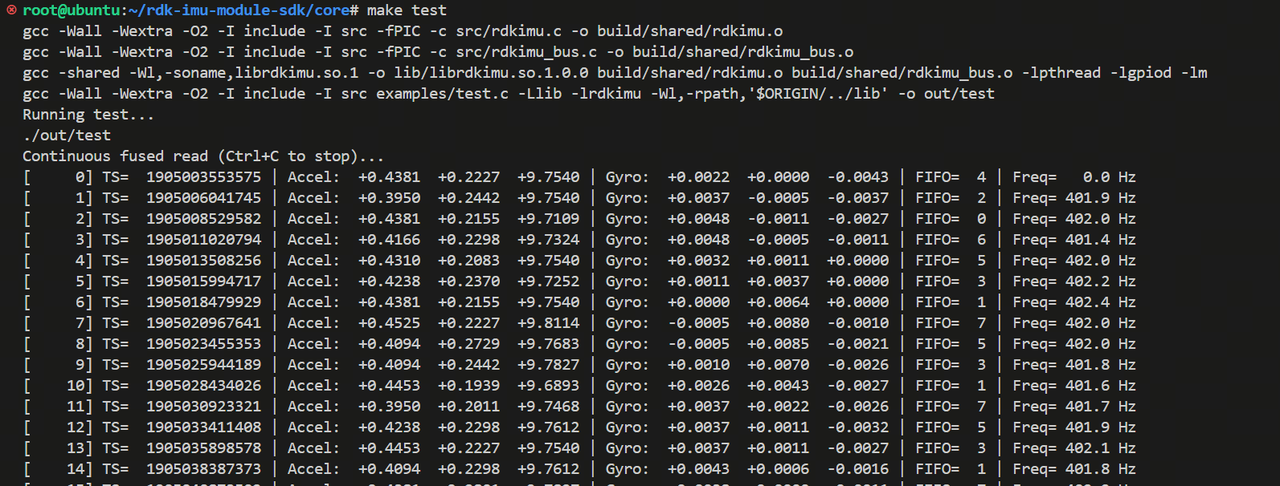Click timestamp 1905003553575 in row 0

[x=204, y=178]
